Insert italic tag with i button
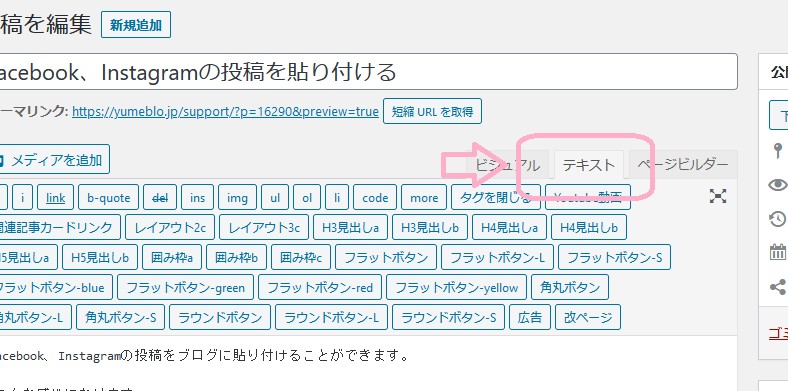This screenshot has width=788, height=391. point(23,198)
